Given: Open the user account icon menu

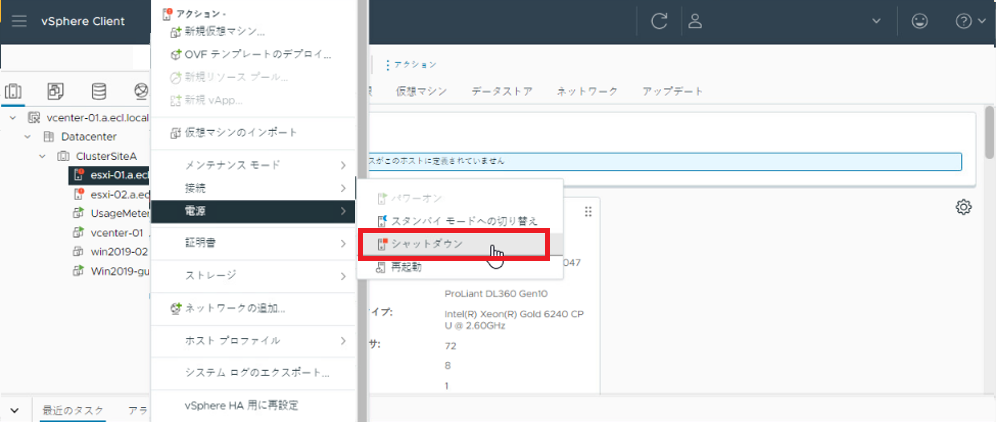Looking at the screenshot, I should (696, 21).
